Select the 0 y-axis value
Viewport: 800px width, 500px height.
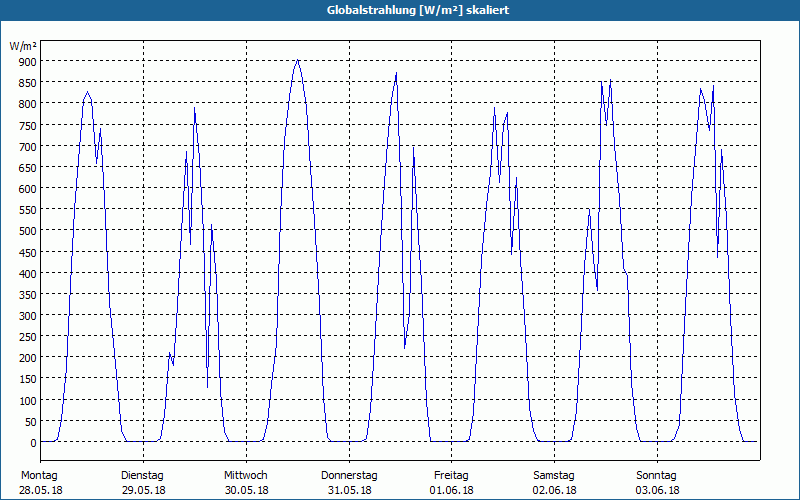pos(33,443)
